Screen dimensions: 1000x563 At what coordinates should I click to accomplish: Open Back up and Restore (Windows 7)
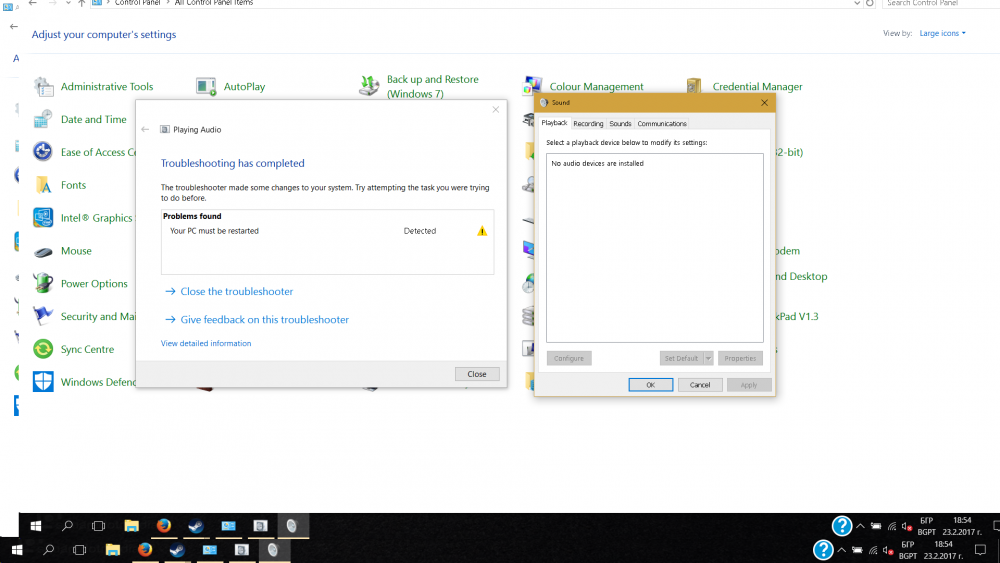pos(418,86)
